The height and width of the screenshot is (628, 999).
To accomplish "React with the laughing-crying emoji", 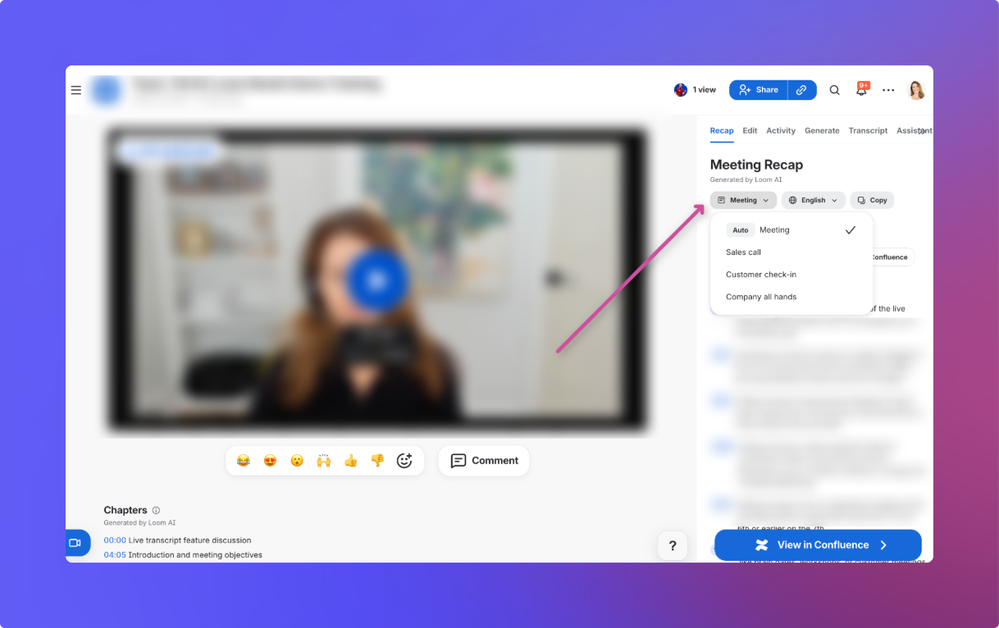I will [x=243, y=460].
